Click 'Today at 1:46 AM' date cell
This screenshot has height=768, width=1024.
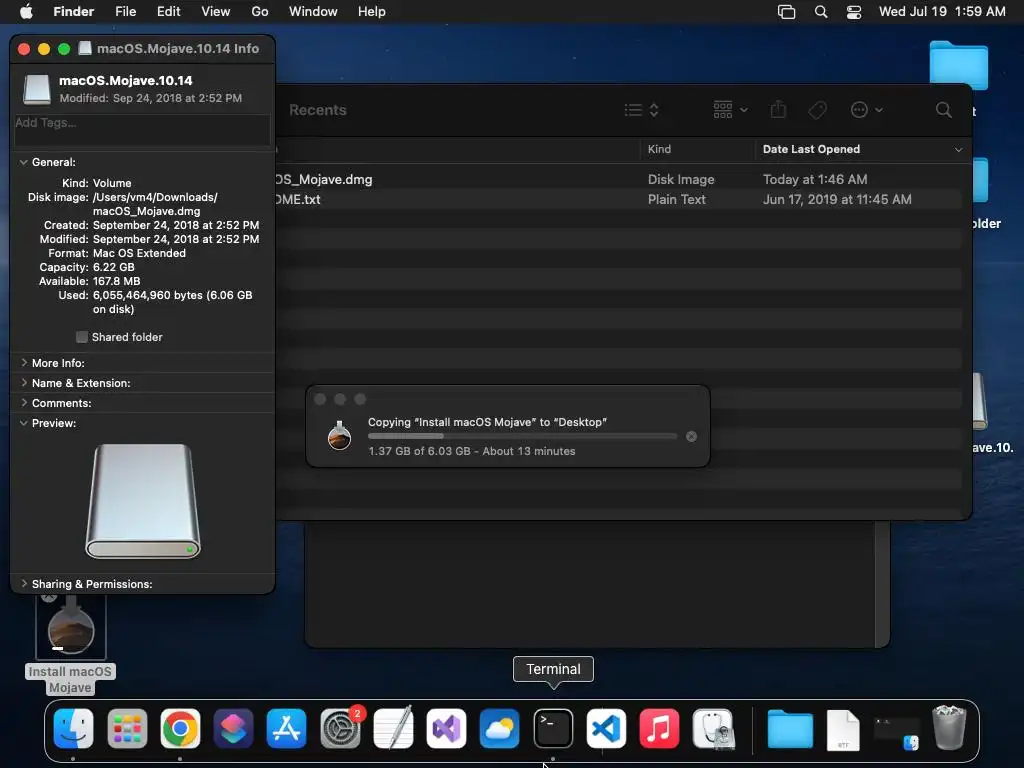pos(815,179)
